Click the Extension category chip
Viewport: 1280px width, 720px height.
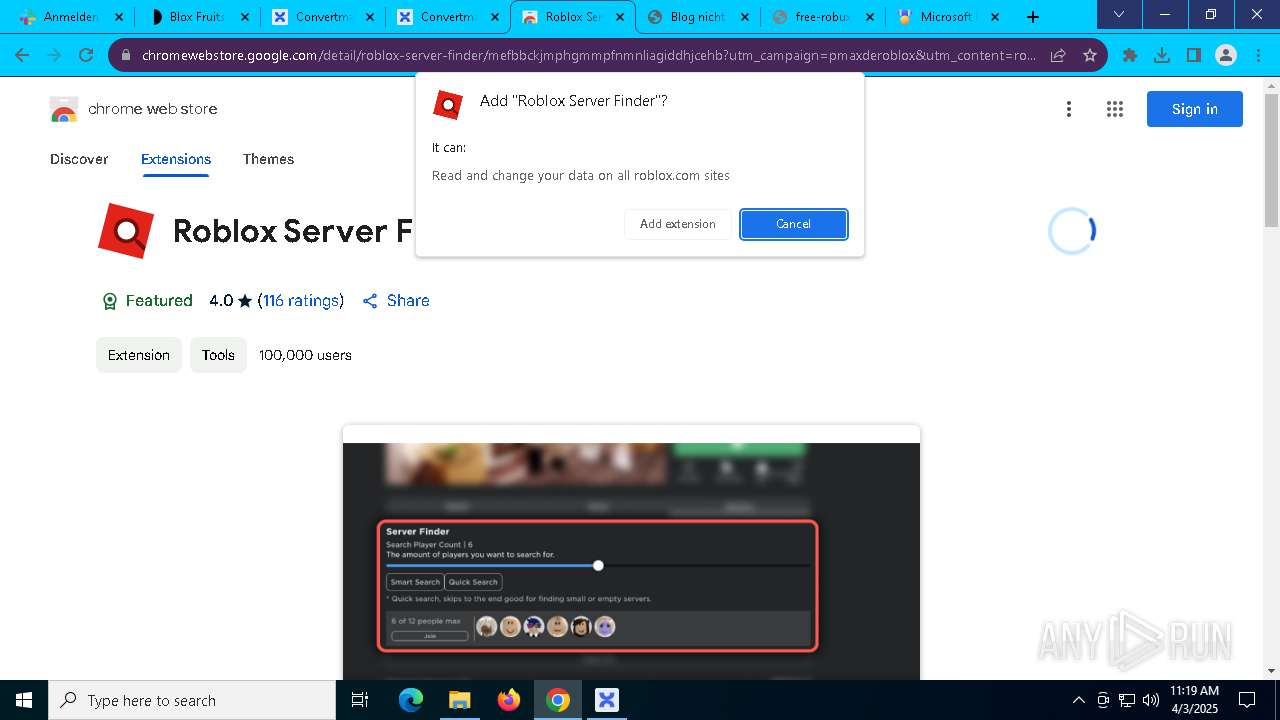[139, 355]
